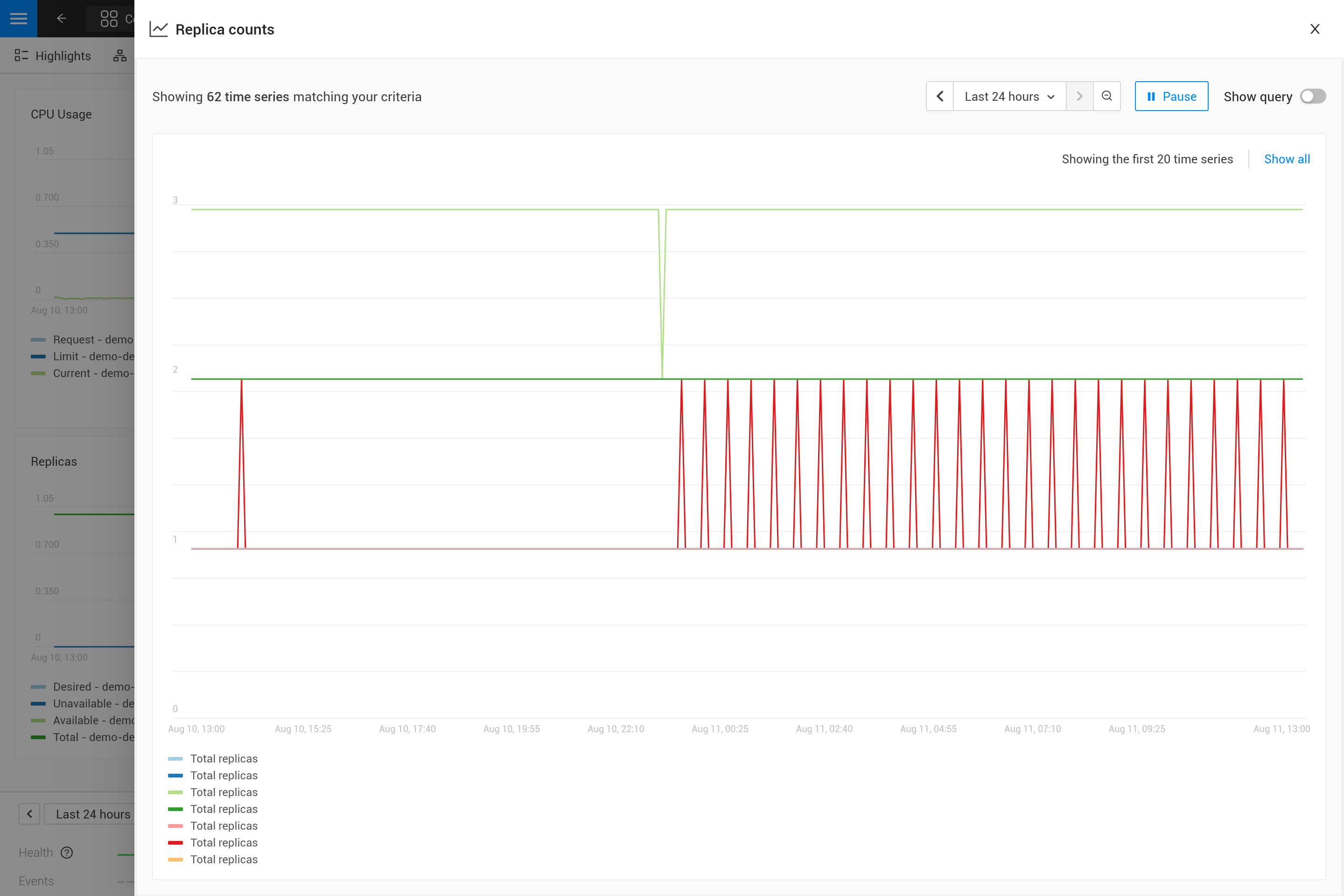Image resolution: width=1344 pixels, height=896 pixels.
Task: Click the grid apps icon next to the back arrow
Action: [x=109, y=18]
